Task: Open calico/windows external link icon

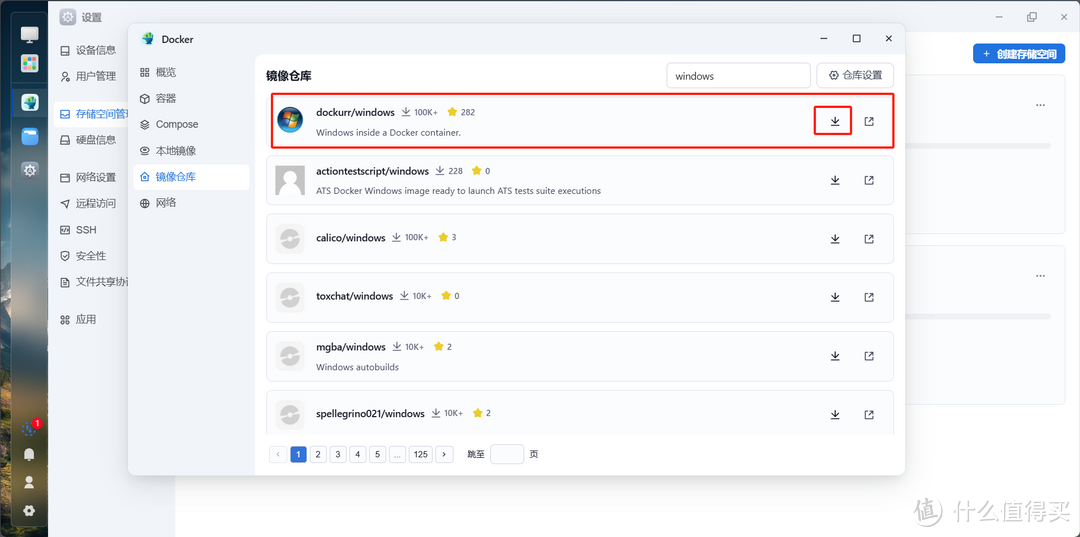Action: pos(869,239)
